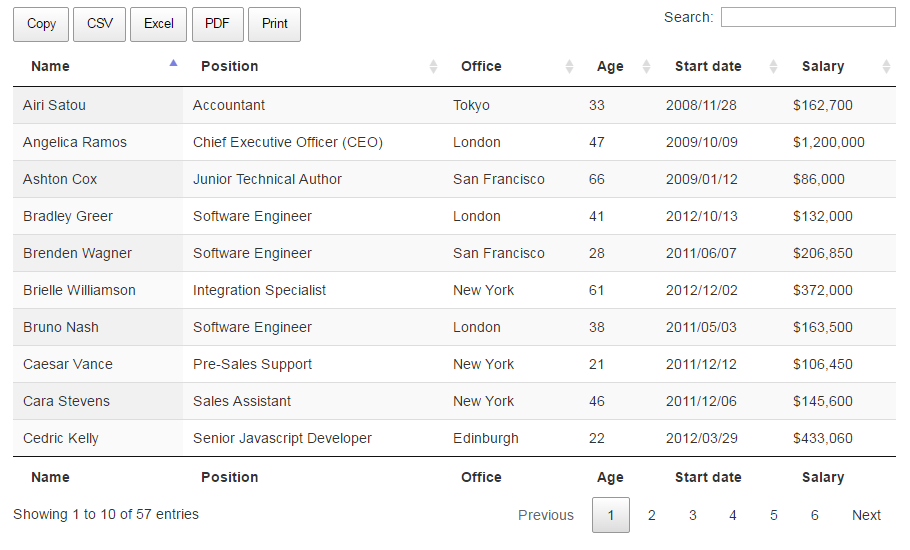Go to the Next page of entries
Screen dimensions: 910x550
[866, 515]
